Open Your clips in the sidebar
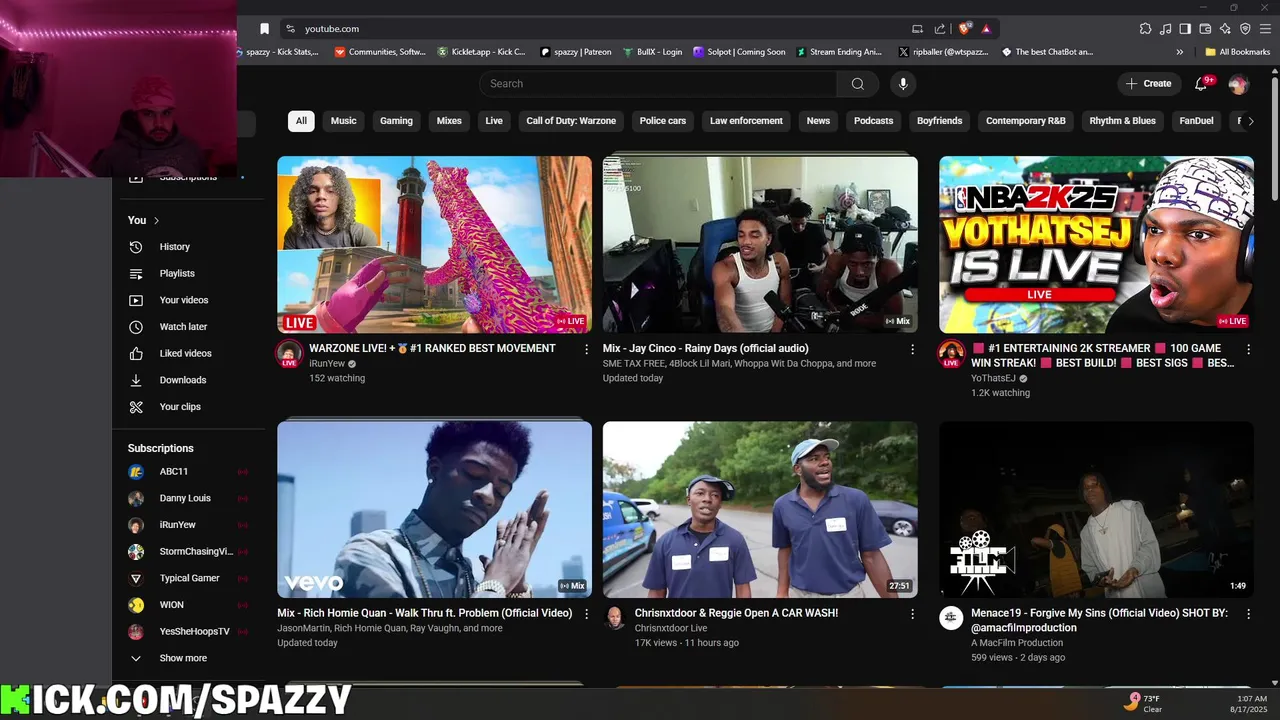The image size is (1280, 720). coord(180,407)
